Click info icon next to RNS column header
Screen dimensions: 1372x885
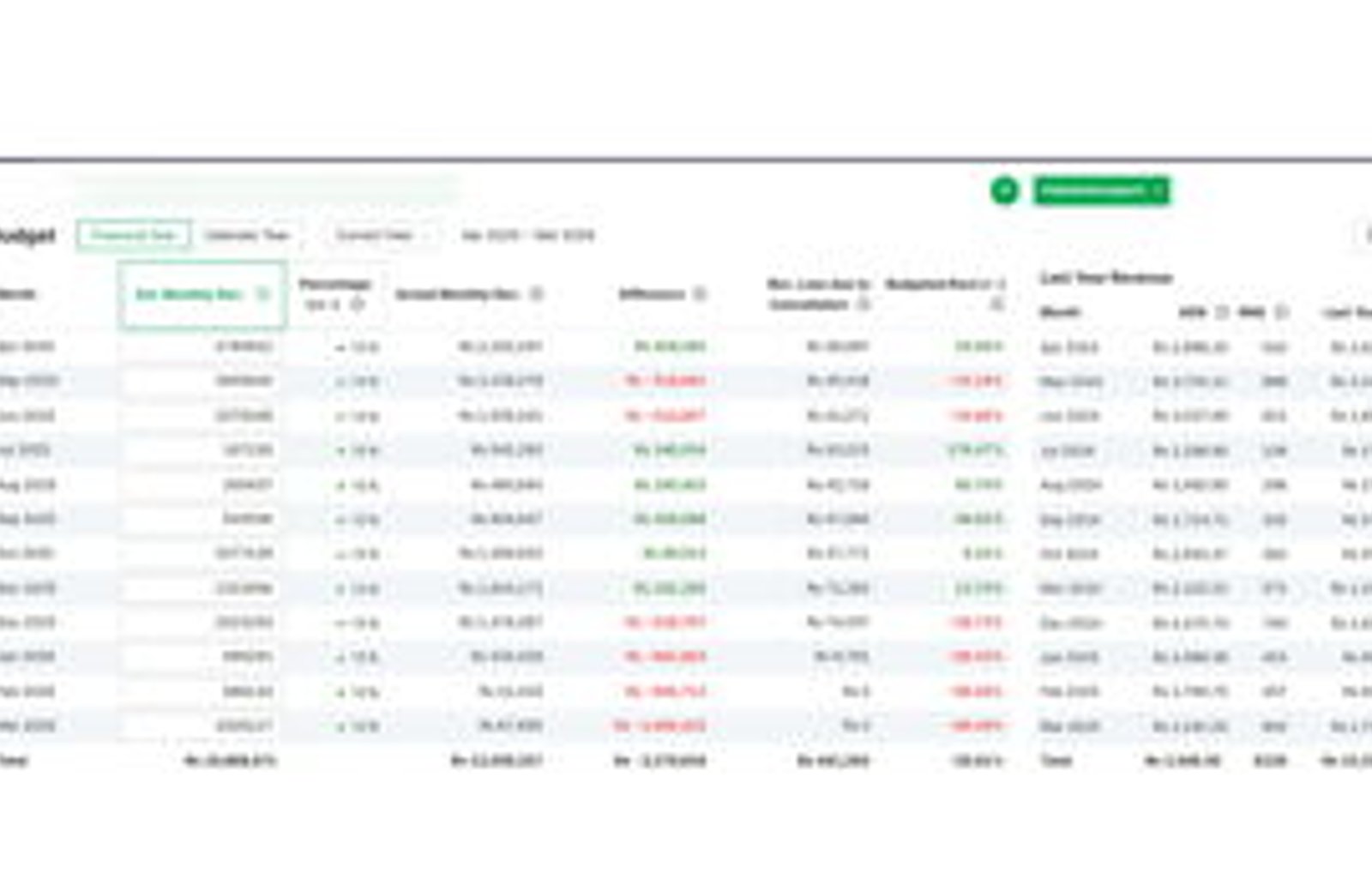point(1281,312)
